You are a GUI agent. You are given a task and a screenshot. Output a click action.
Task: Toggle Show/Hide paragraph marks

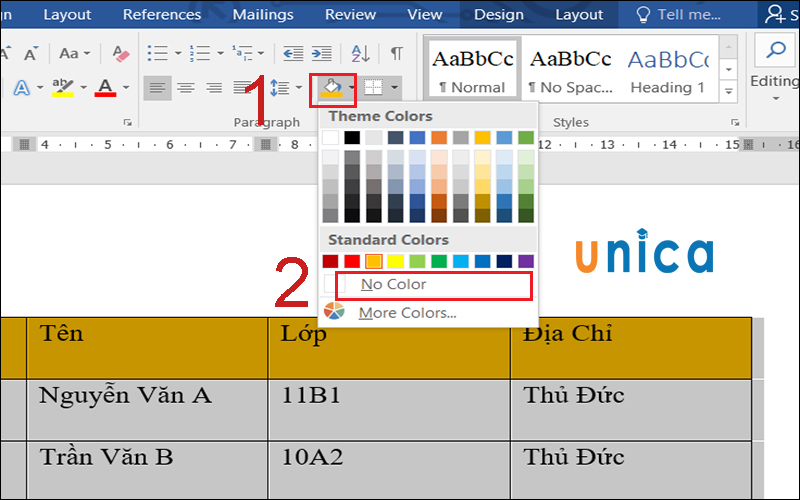click(396, 53)
